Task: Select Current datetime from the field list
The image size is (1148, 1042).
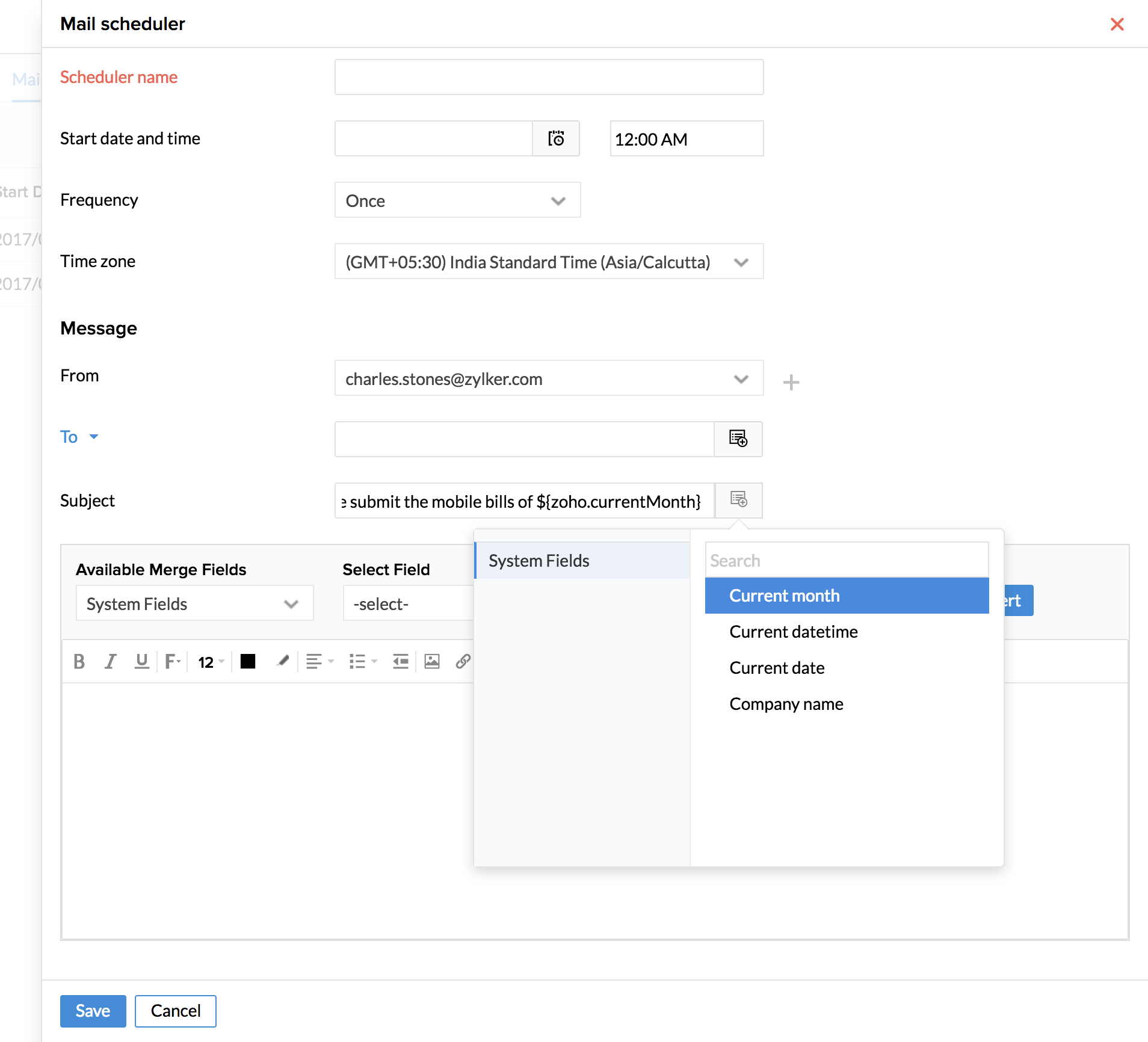Action: point(794,632)
